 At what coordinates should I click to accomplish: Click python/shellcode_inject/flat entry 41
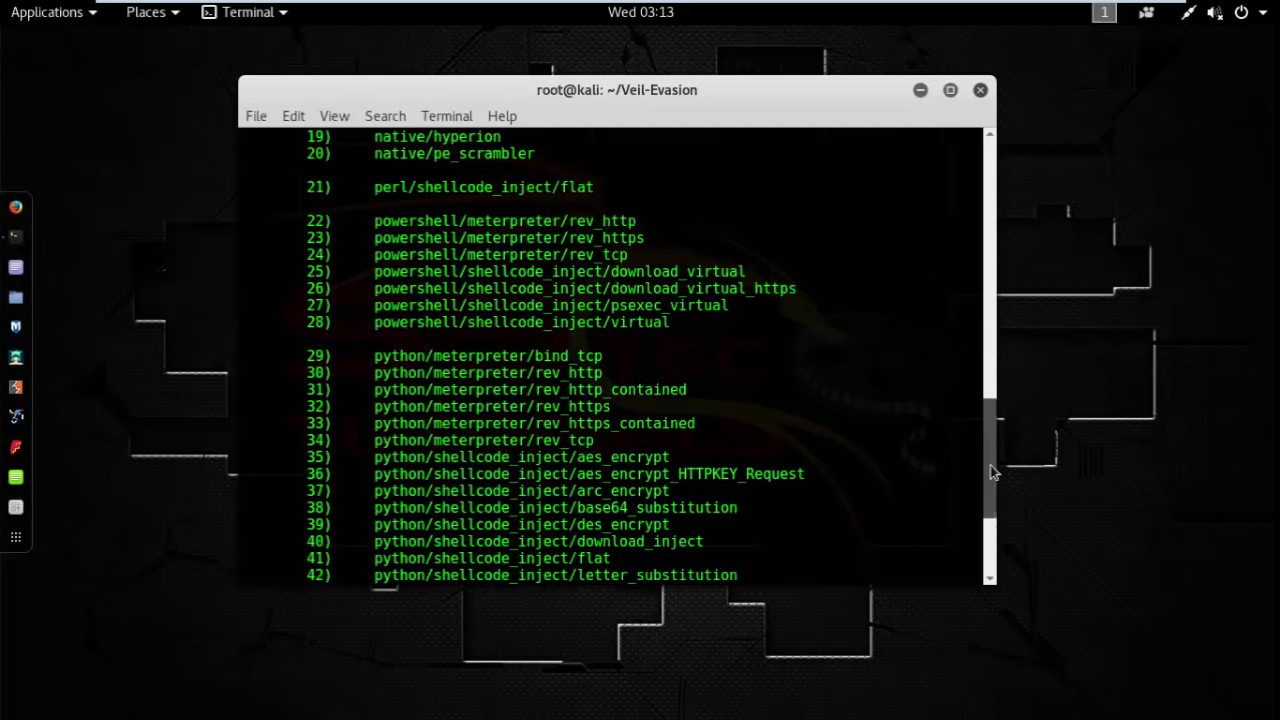(492, 559)
